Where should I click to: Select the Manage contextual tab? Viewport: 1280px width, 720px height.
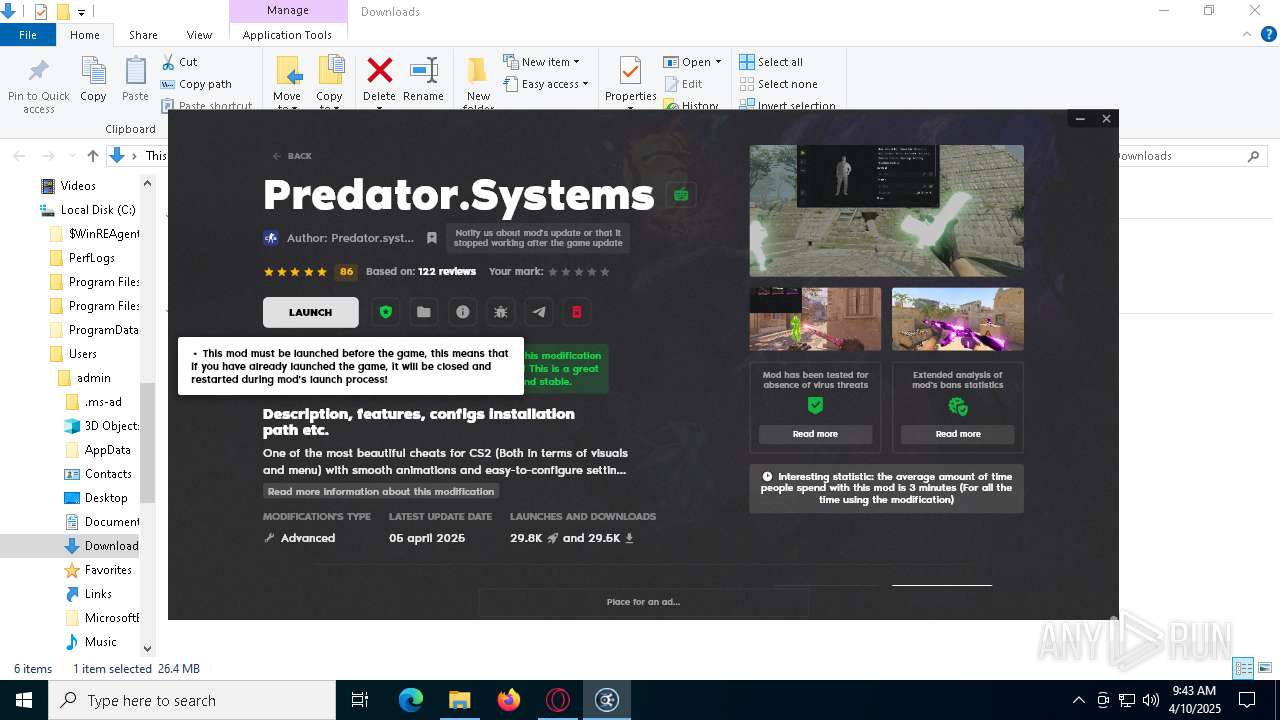click(x=288, y=11)
